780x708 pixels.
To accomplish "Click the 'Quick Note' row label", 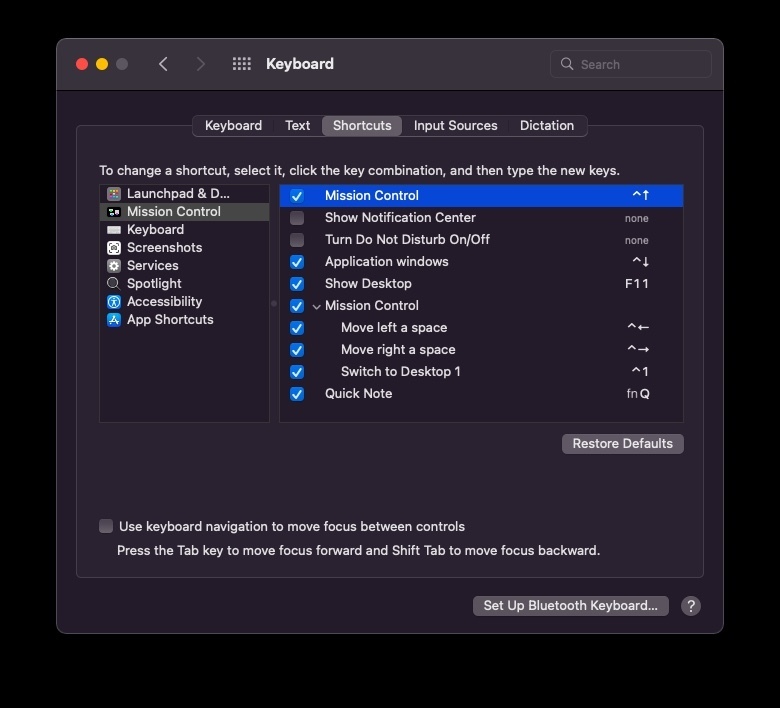I will coord(358,394).
